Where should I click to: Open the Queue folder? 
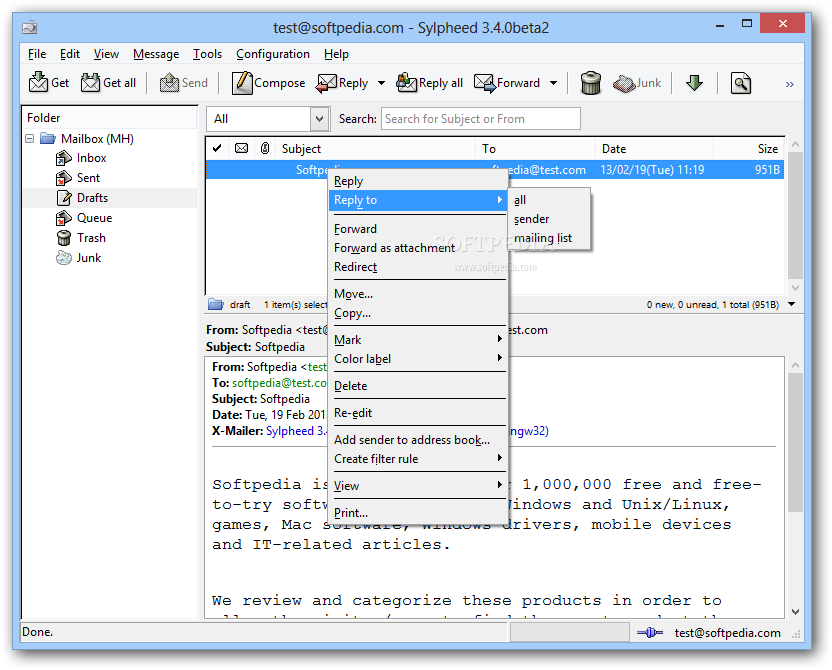tap(94, 218)
